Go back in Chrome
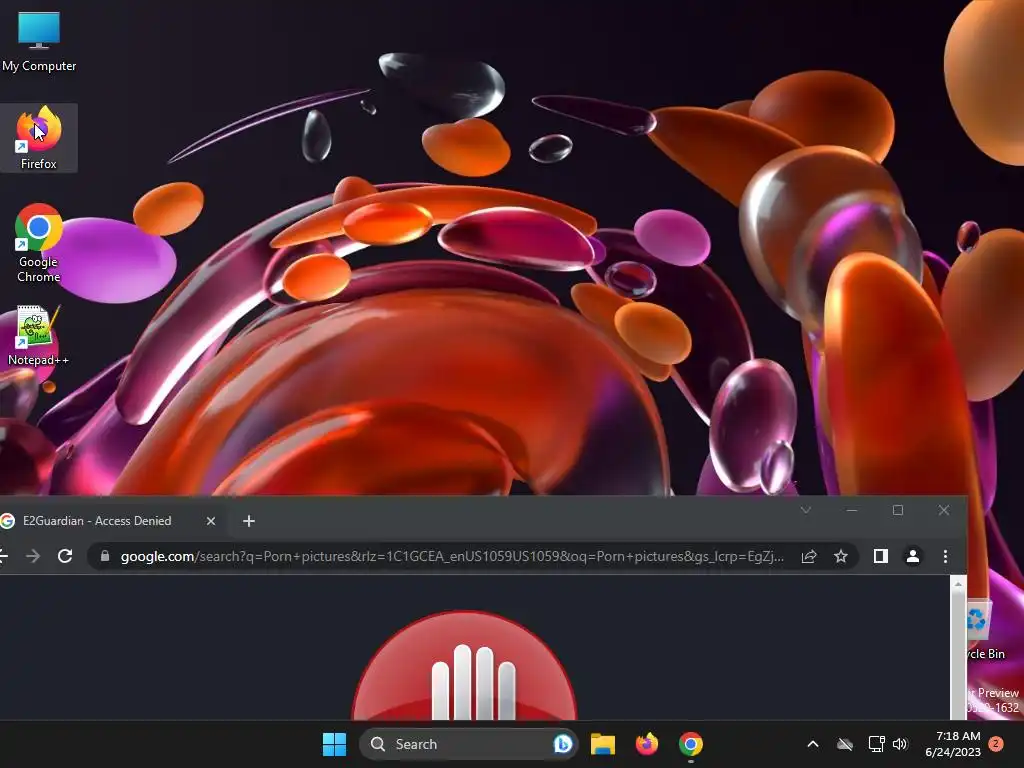Viewport: 1024px width, 768px height. (3, 556)
